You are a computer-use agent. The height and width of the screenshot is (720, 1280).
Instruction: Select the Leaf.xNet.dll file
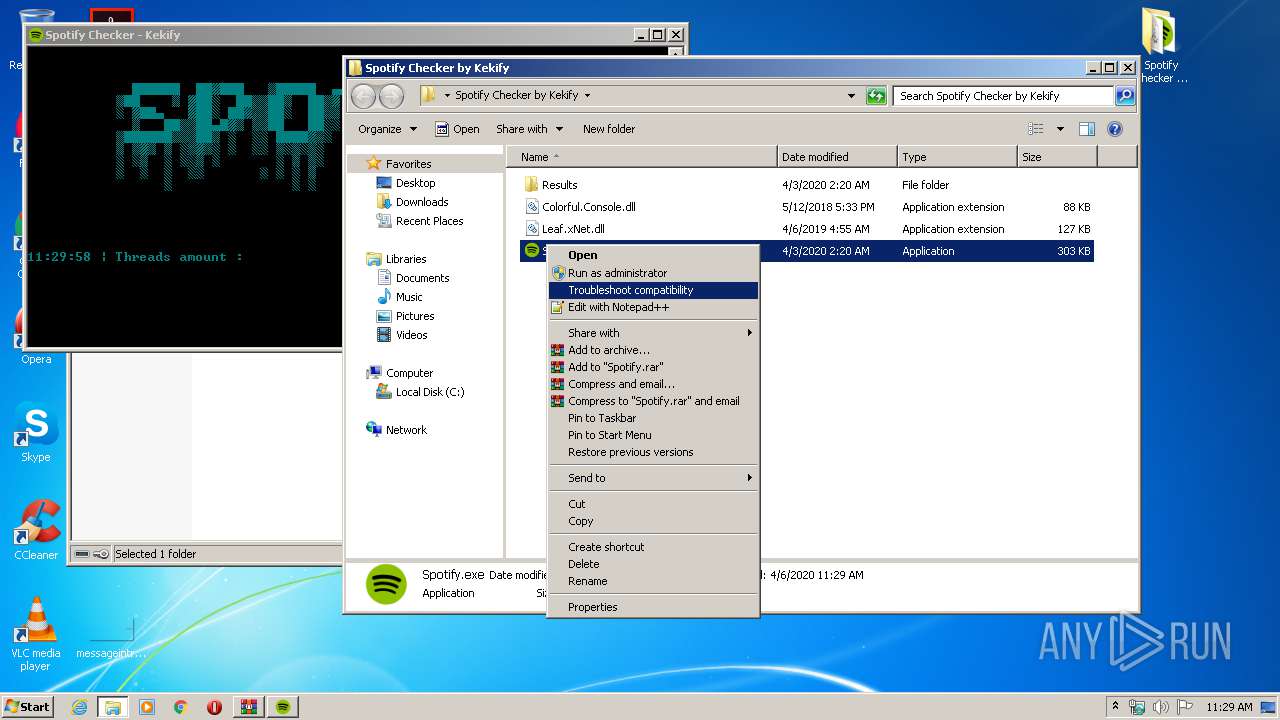(572, 229)
